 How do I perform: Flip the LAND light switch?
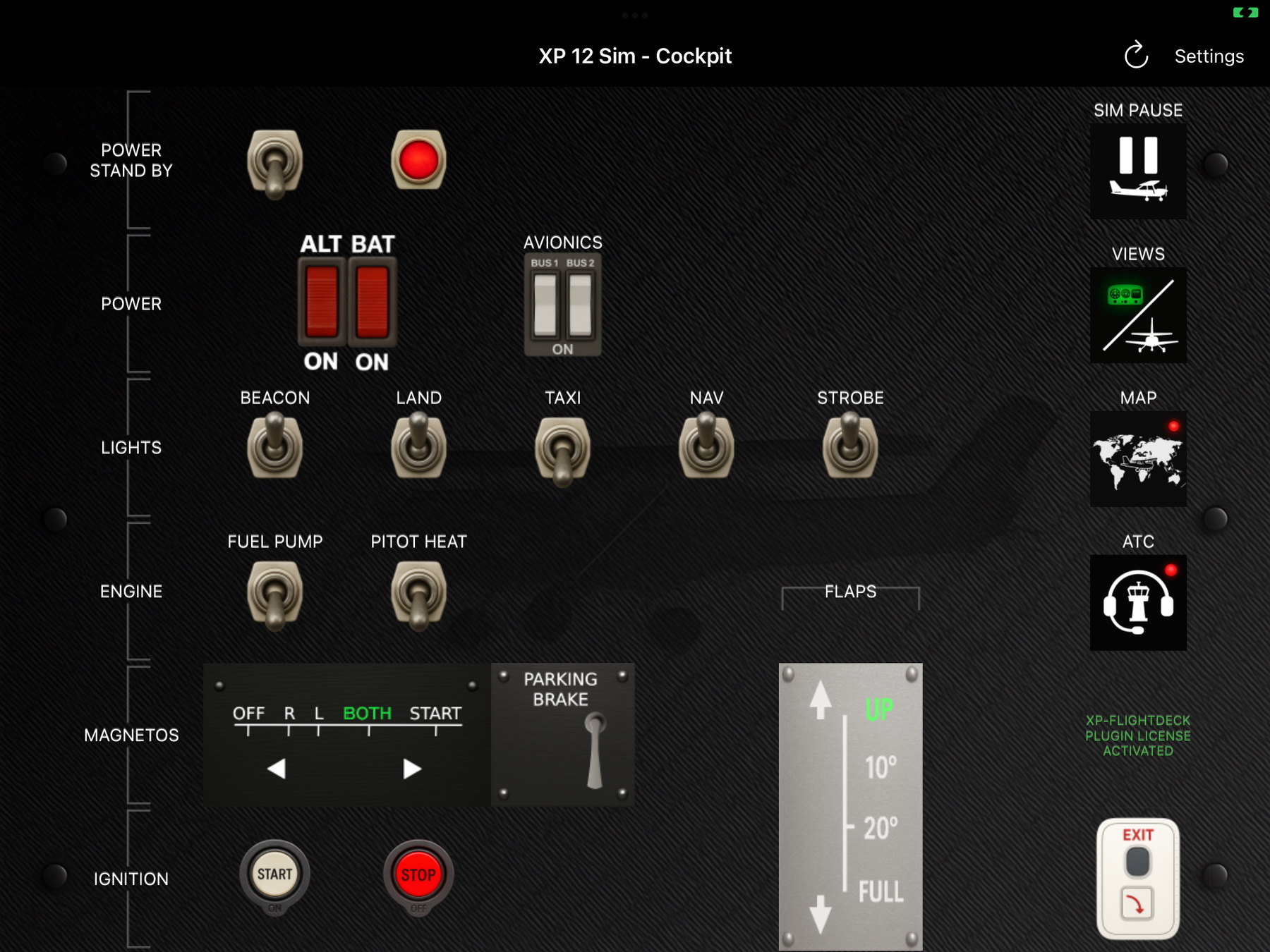[x=418, y=446]
